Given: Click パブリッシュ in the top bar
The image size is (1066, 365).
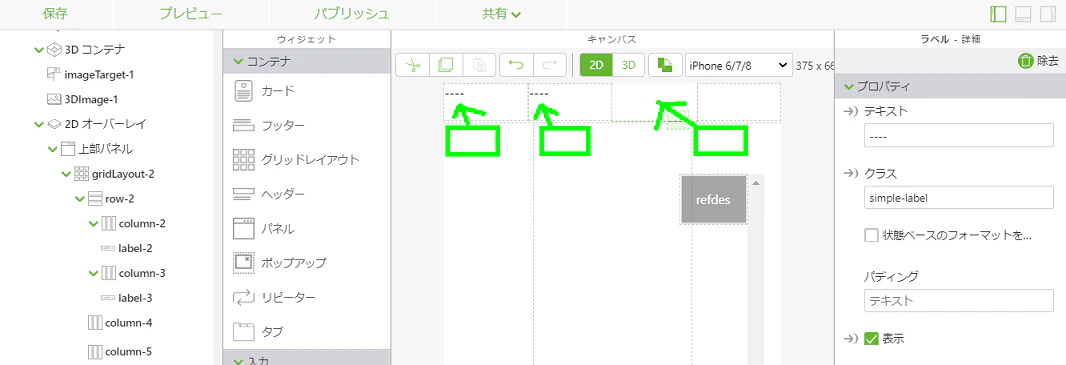Looking at the screenshot, I should (351, 14).
